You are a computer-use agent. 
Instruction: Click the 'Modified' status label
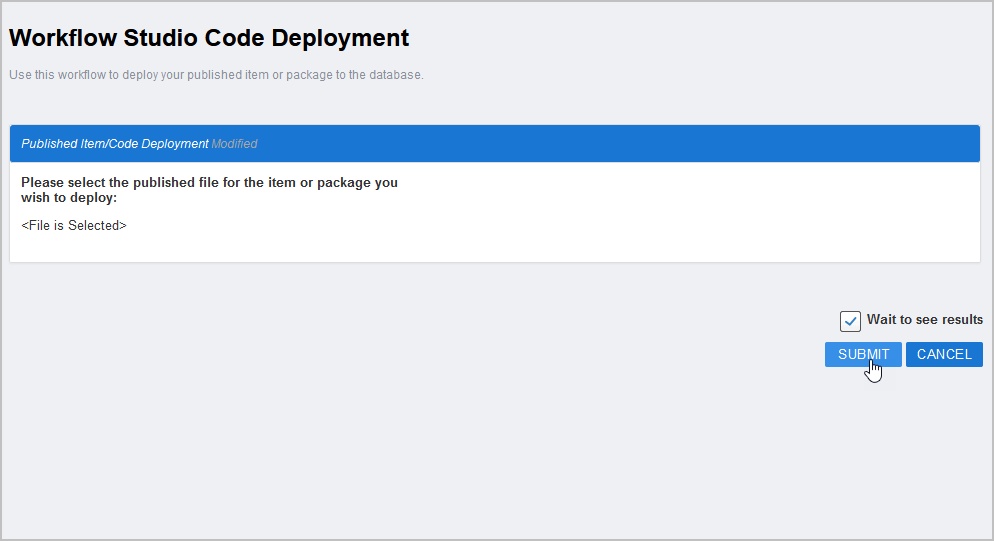(x=234, y=144)
